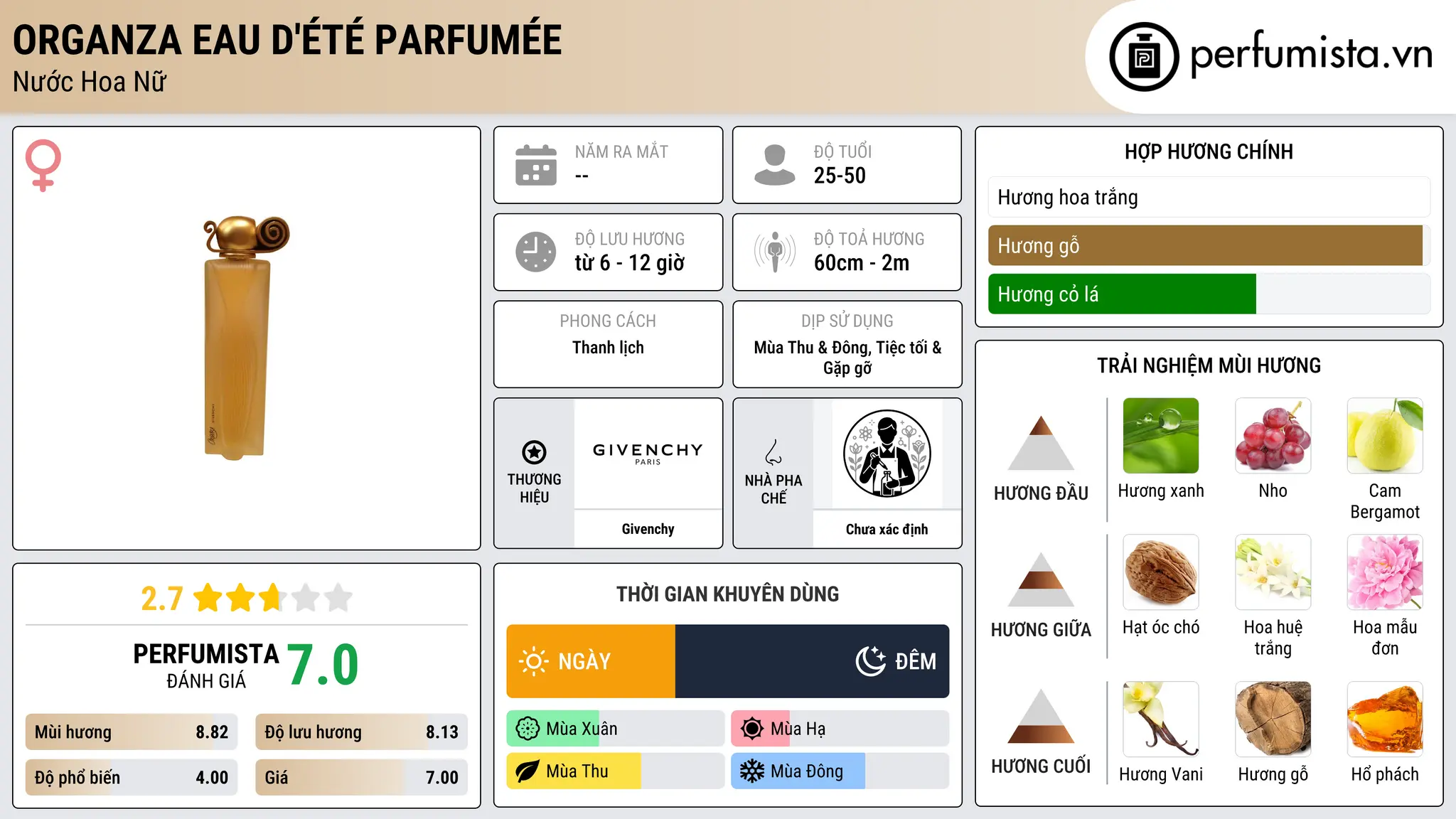Click the moon icon in the Đêm bar
The width and height of the screenshot is (1456, 819).
tap(870, 661)
